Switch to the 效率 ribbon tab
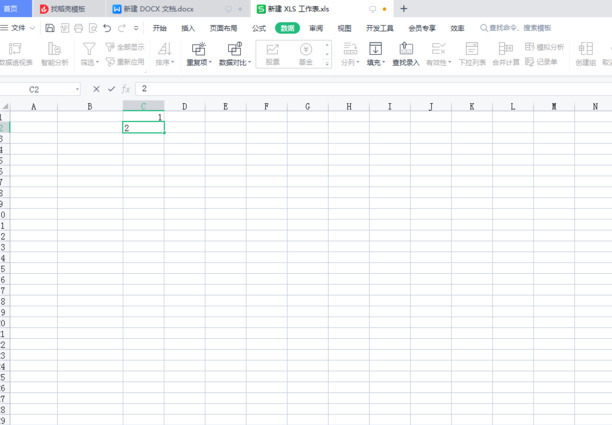The height and width of the screenshot is (425, 612). pos(457,28)
